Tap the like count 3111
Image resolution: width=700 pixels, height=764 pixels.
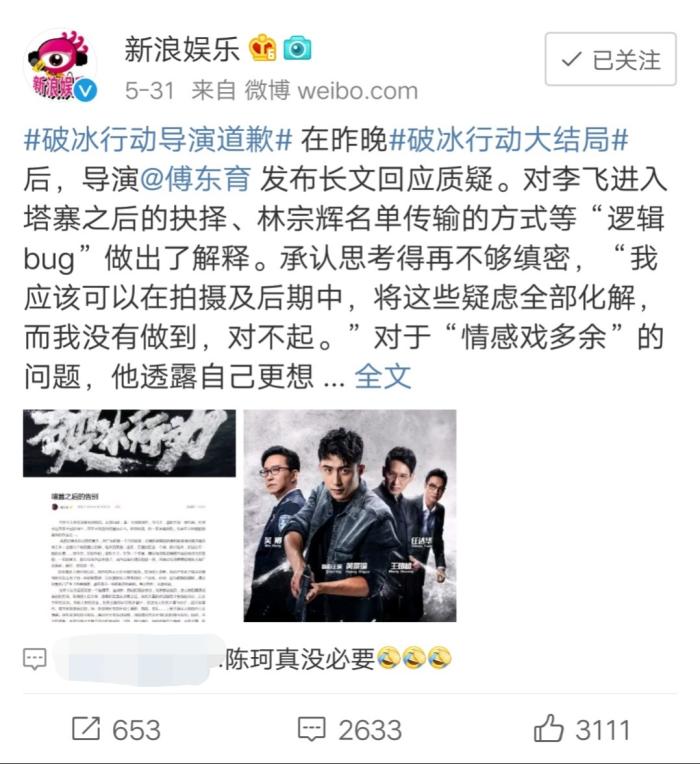pyautogui.click(x=603, y=730)
